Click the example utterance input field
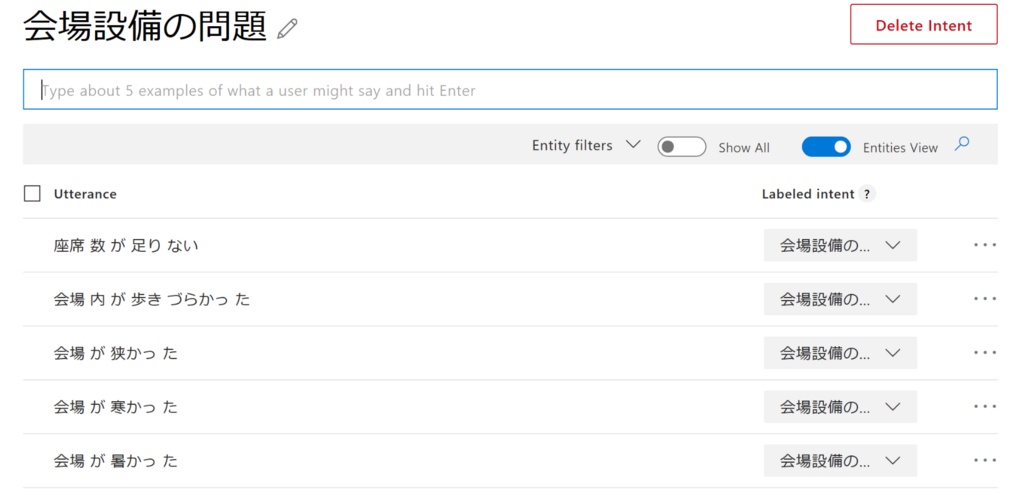Viewport: 1024px width, 503px height. point(510,90)
